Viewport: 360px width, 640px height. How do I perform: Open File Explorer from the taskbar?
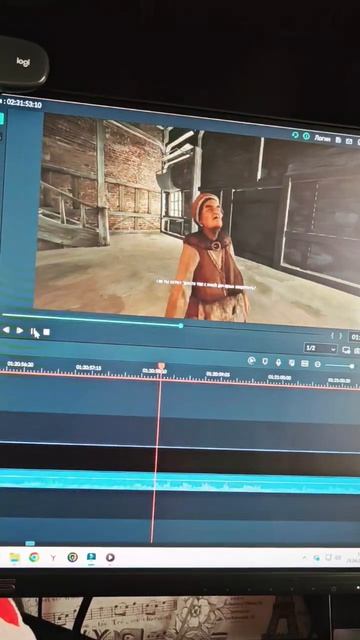pyautogui.click(x=15, y=557)
